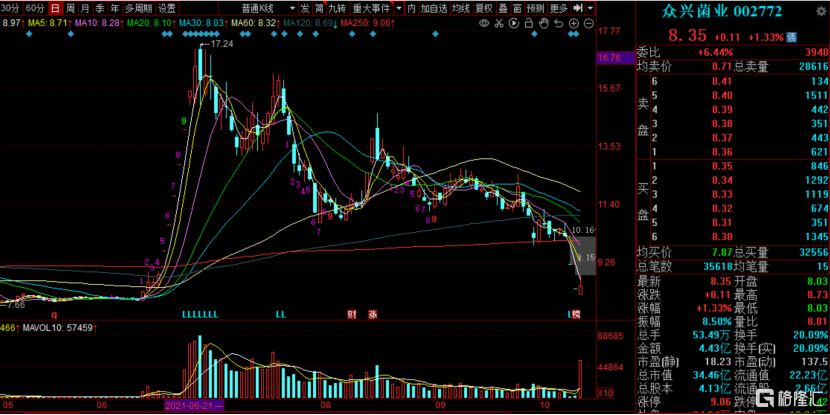Click the MA10: 8.28 legend label

click(98, 23)
